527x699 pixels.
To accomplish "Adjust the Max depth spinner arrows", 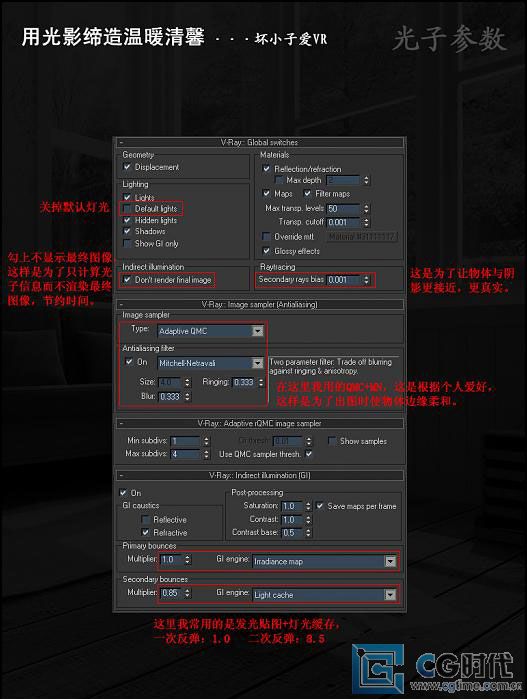I will pyautogui.click(x=366, y=180).
